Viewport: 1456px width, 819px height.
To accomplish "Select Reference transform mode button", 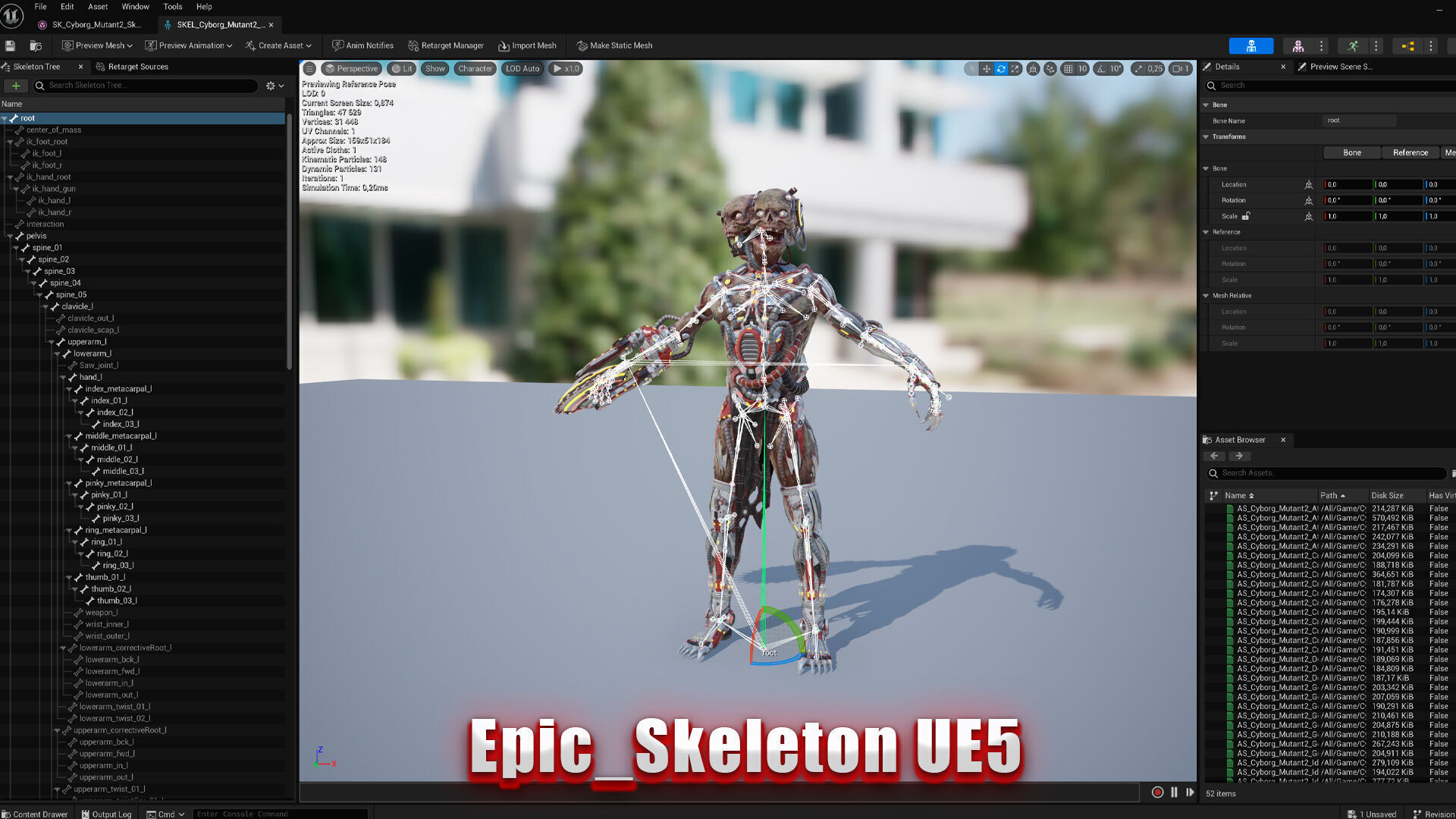I will click(1410, 152).
